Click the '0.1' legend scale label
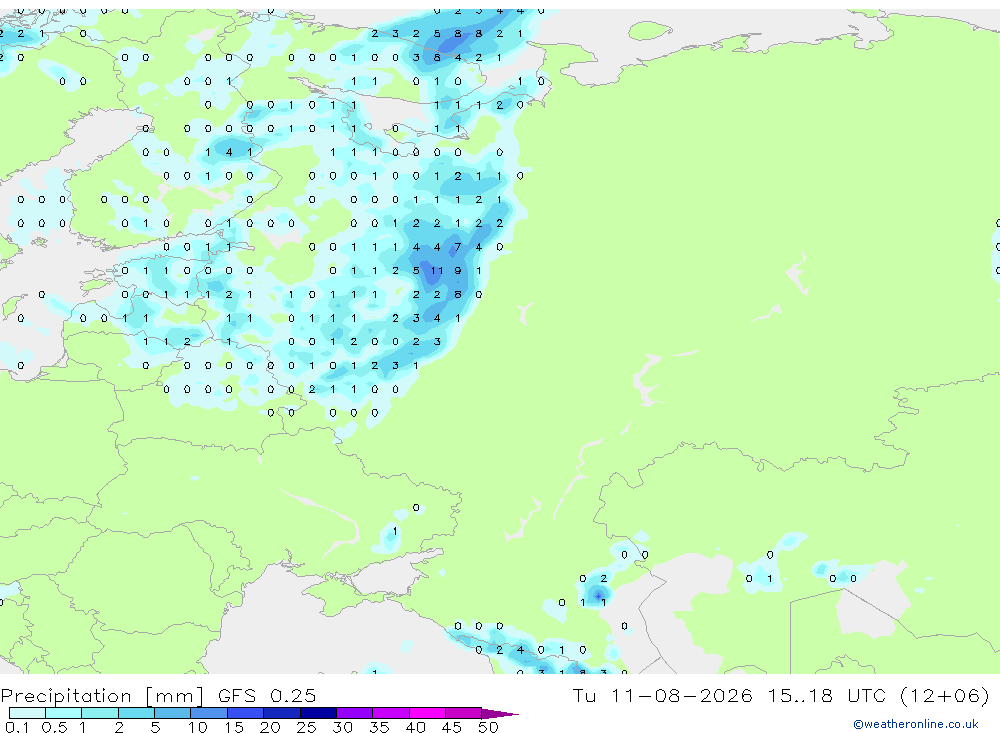This screenshot has width=1000, height=733. click(17, 727)
